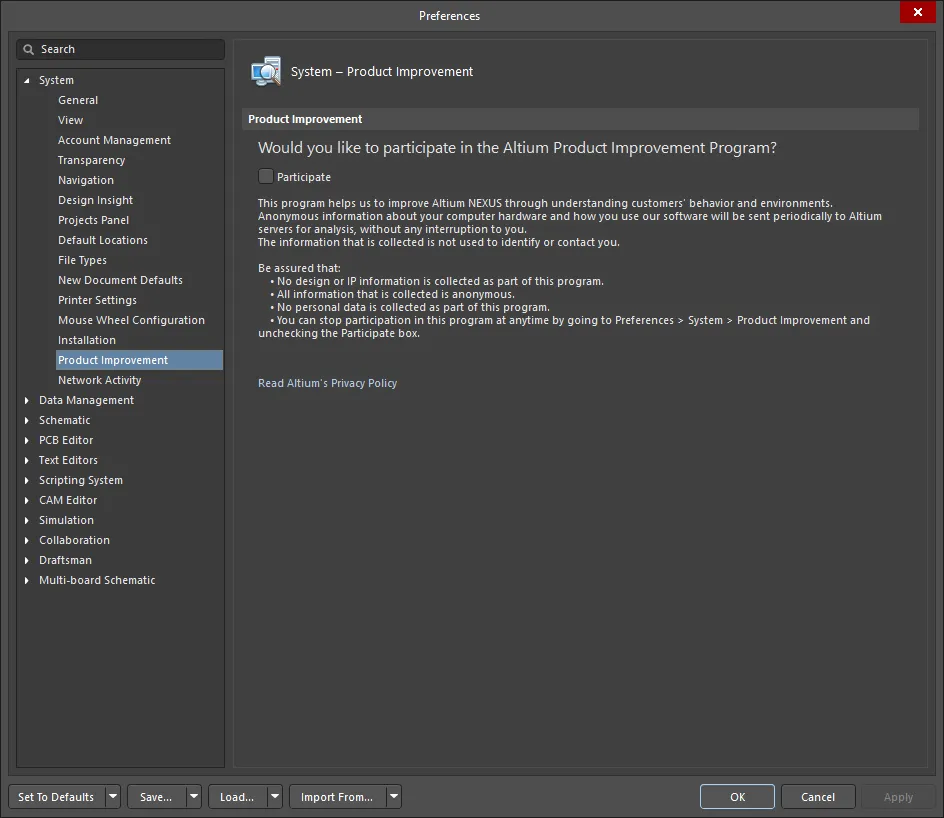Click the Save... button

tap(157, 796)
